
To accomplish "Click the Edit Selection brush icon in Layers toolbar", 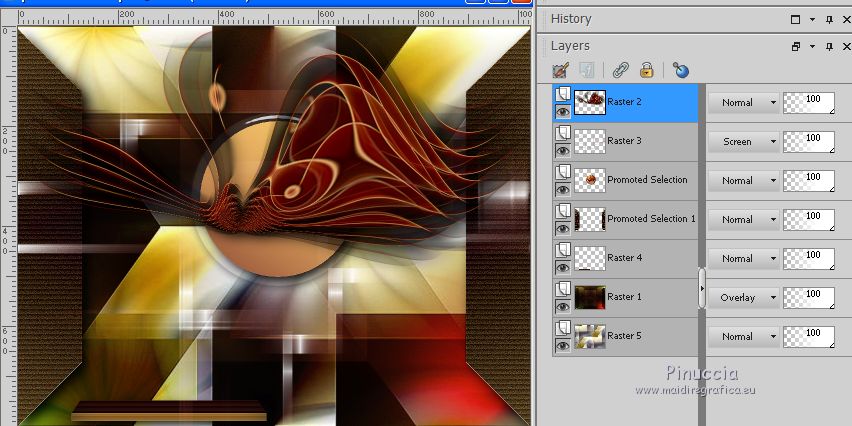I will pos(560,70).
